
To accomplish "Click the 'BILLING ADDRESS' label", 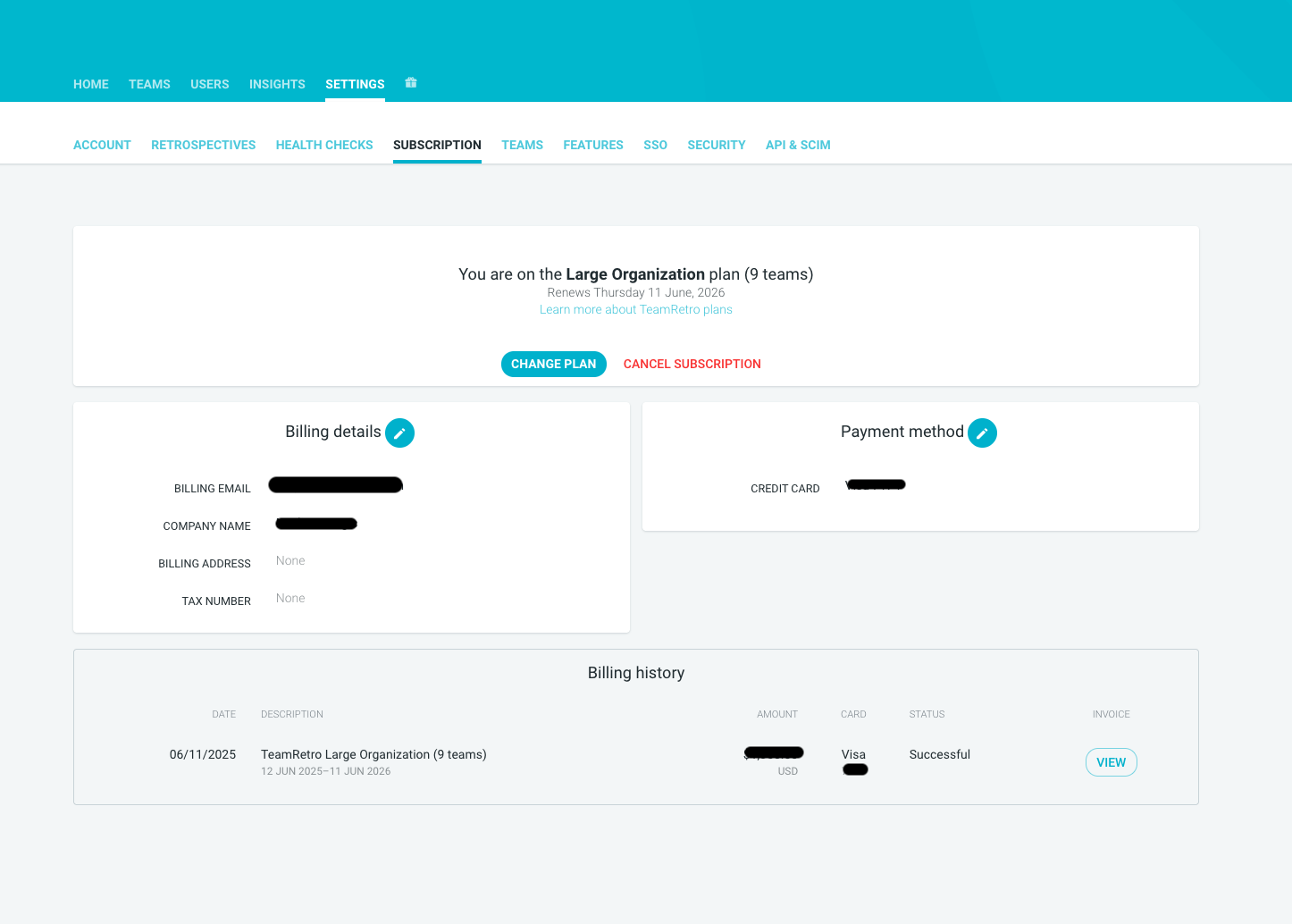I will point(205,564).
